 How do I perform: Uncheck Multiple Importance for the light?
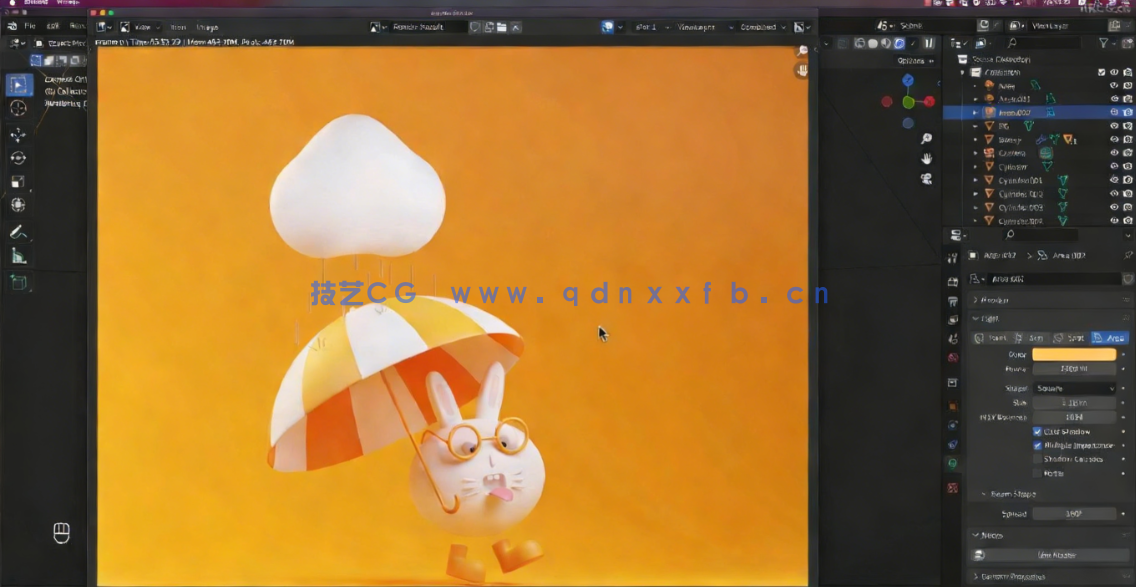pyautogui.click(x=1037, y=443)
